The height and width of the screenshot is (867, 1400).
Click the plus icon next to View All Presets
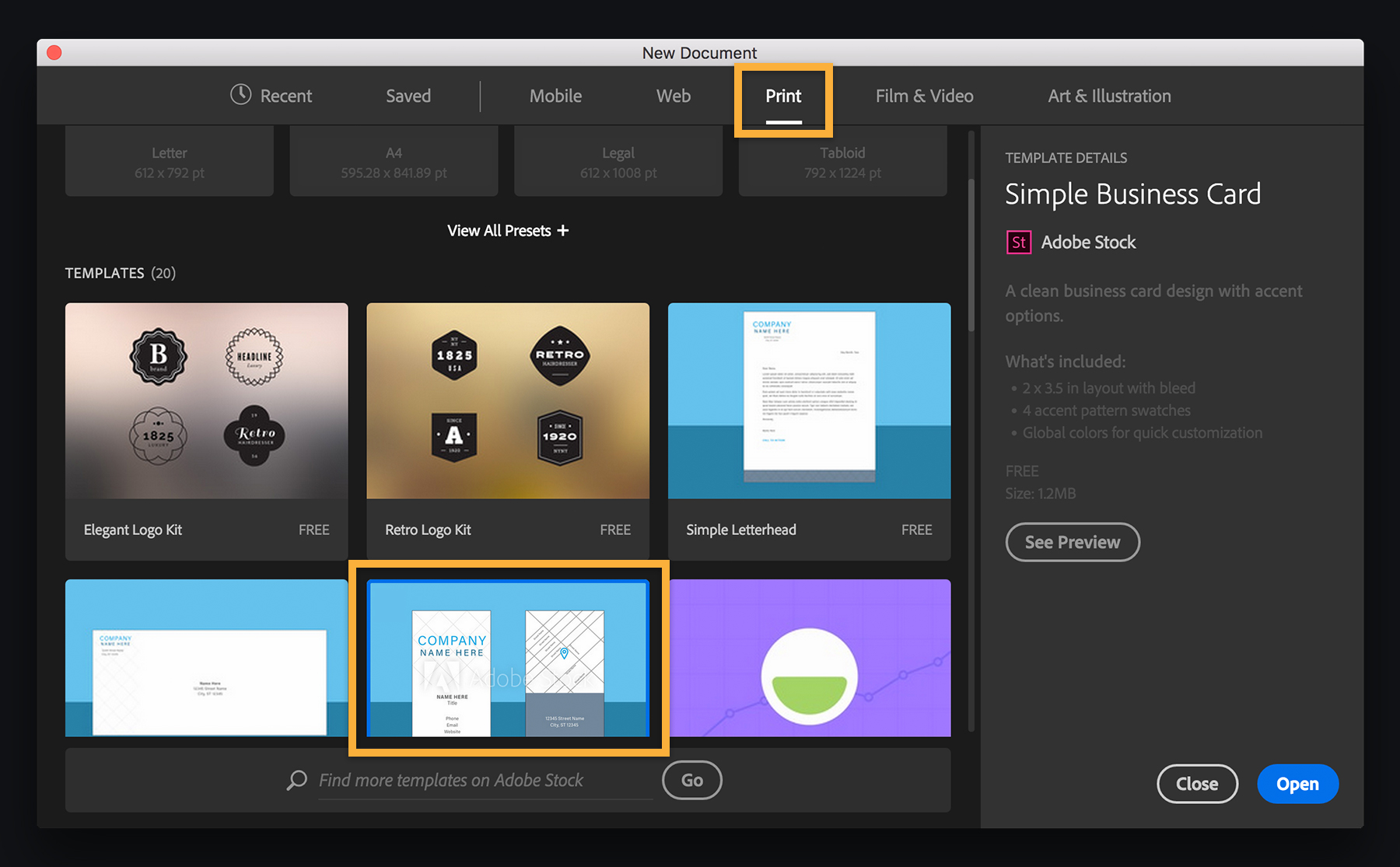pos(562,230)
